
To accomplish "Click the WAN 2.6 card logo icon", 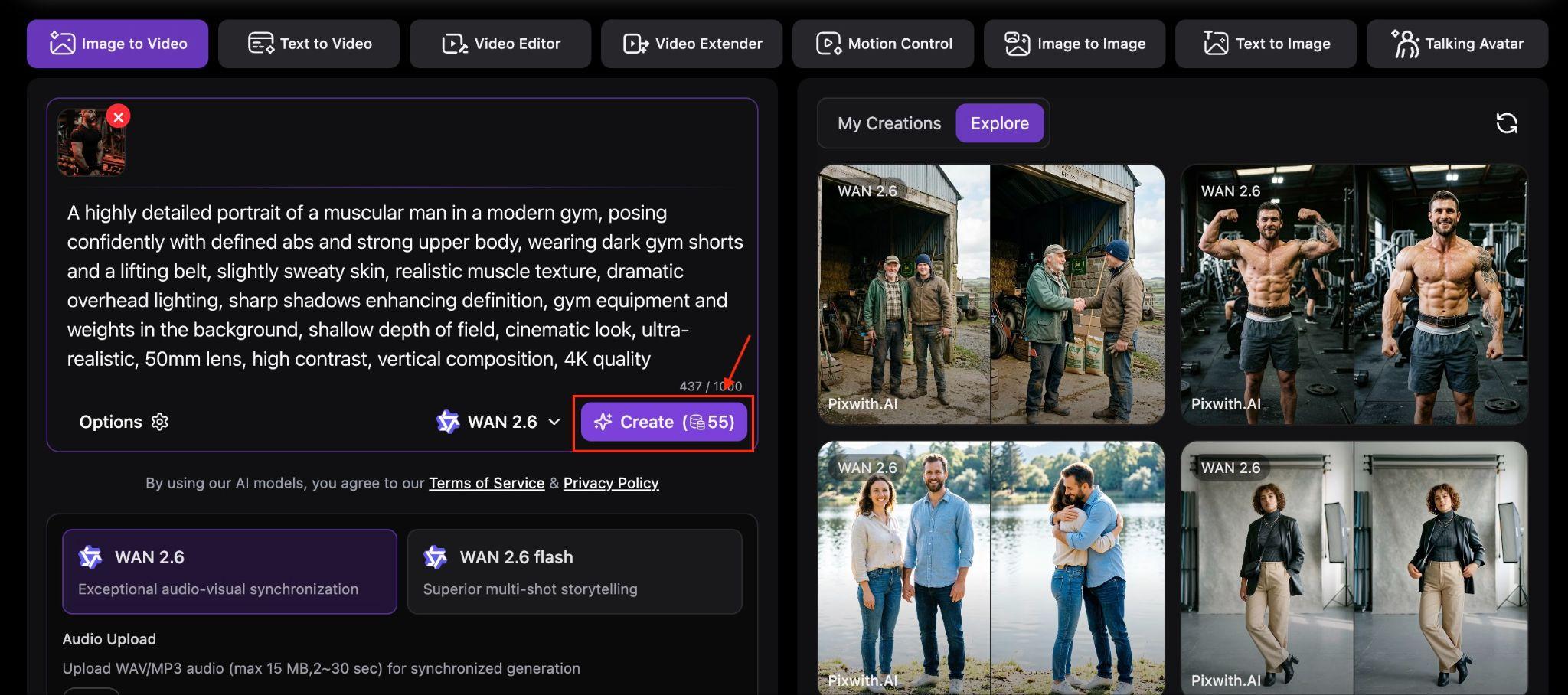I will 90,557.
